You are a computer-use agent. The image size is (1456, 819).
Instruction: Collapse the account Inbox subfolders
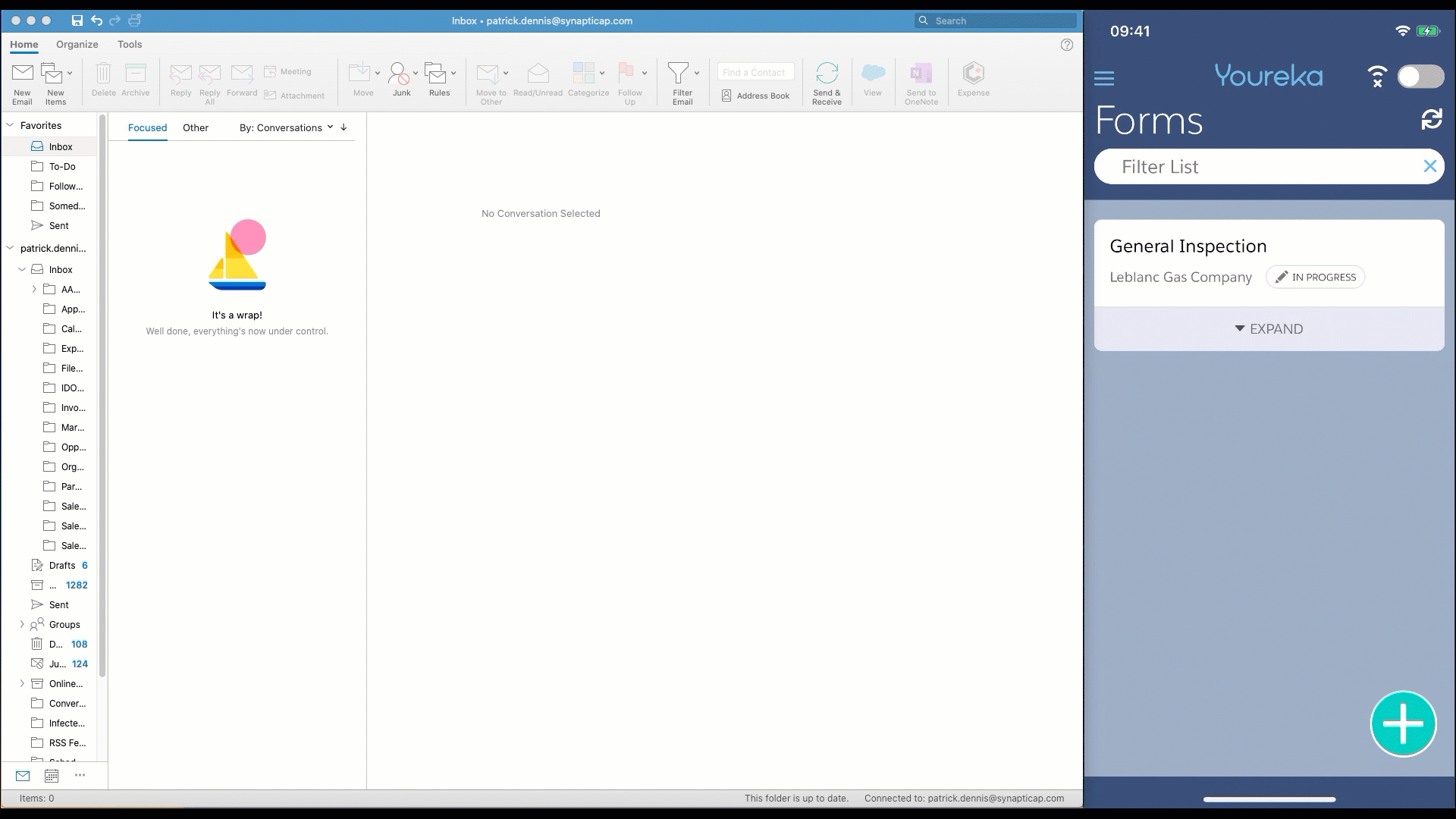point(22,269)
